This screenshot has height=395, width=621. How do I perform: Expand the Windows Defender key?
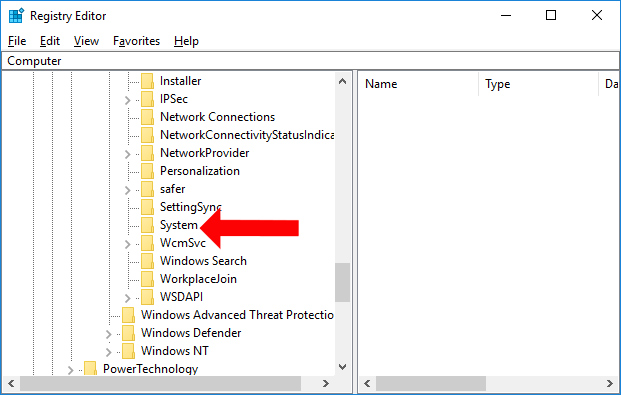[109, 334]
